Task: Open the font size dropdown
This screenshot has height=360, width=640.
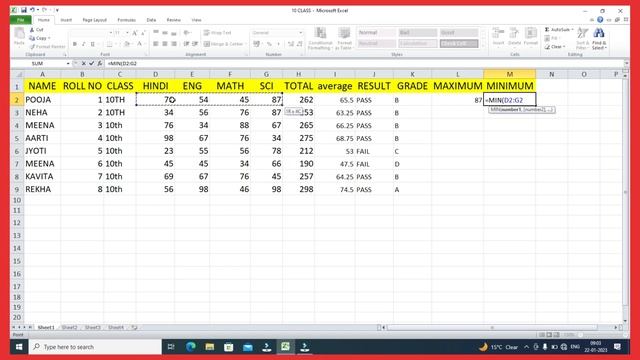Action: (127, 33)
